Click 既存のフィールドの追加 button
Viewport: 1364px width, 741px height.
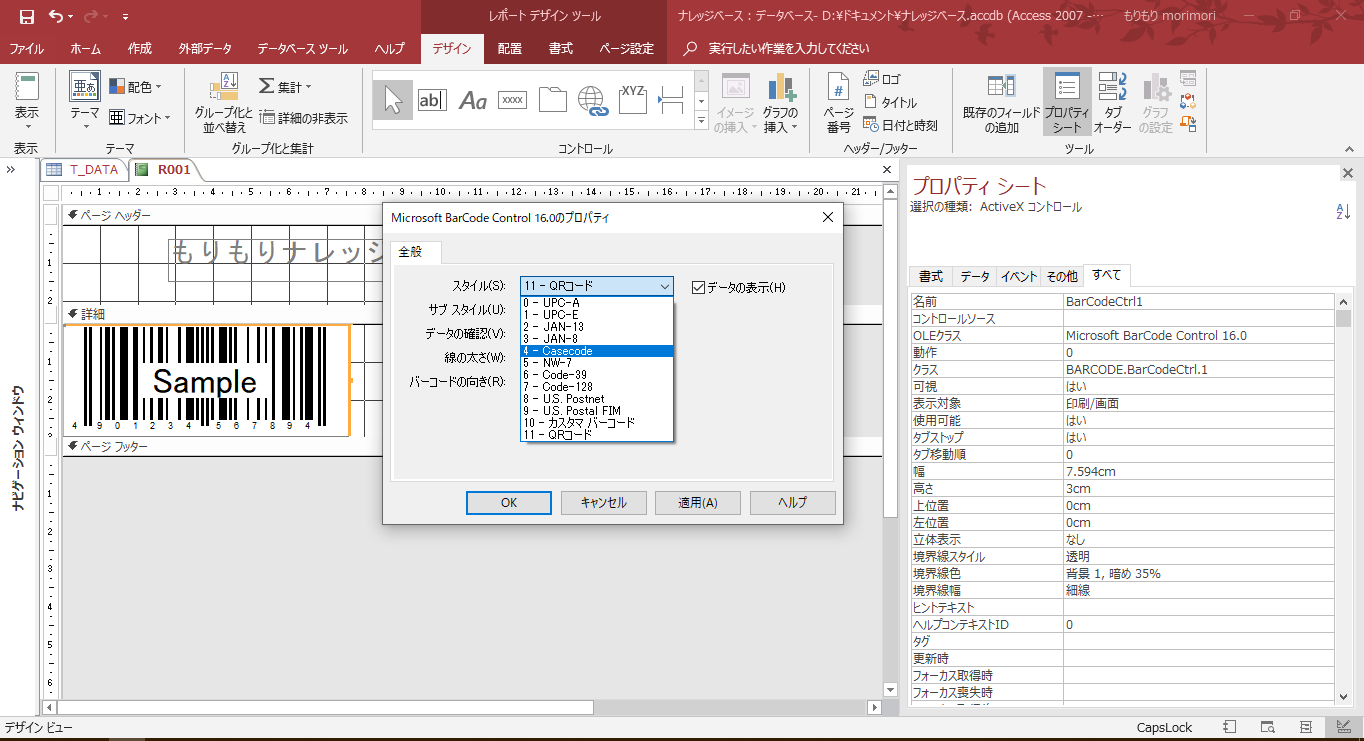click(x=1000, y=102)
